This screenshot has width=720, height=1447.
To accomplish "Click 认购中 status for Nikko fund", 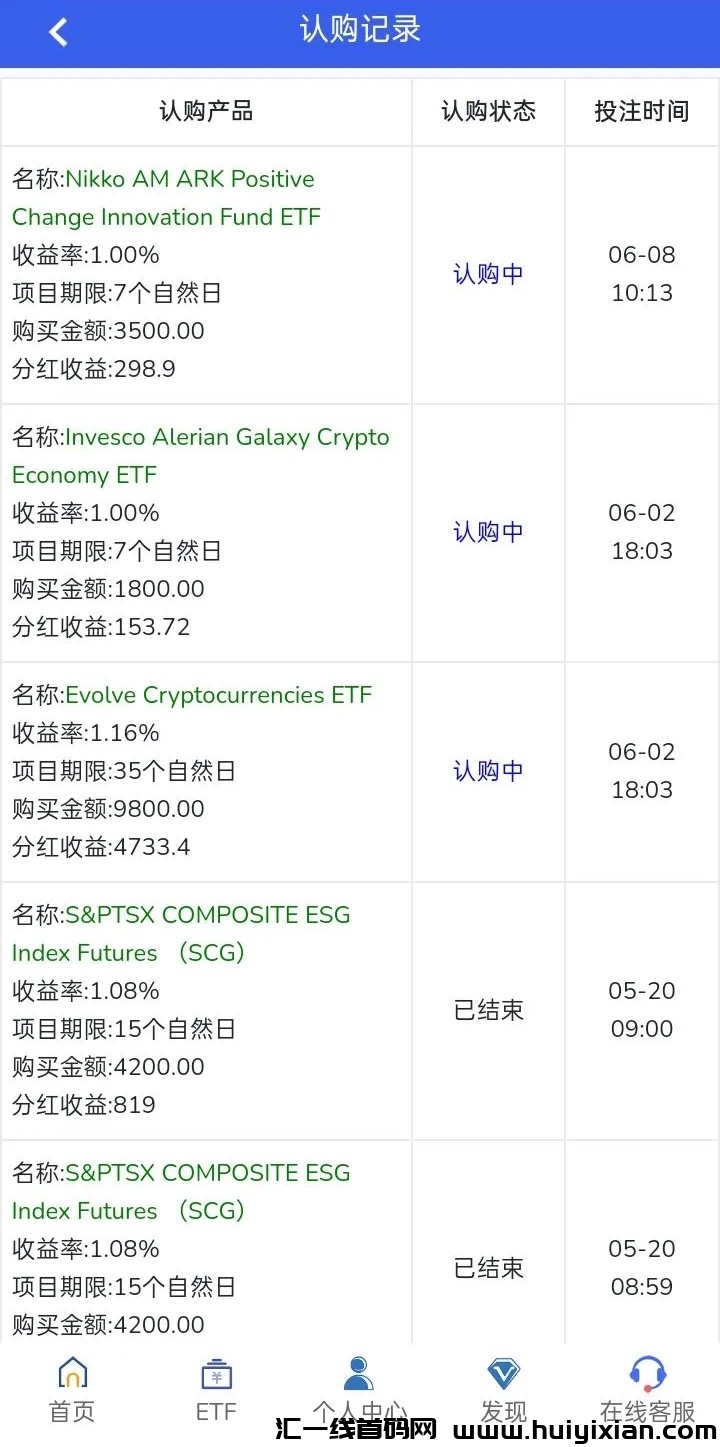I will tap(488, 274).
